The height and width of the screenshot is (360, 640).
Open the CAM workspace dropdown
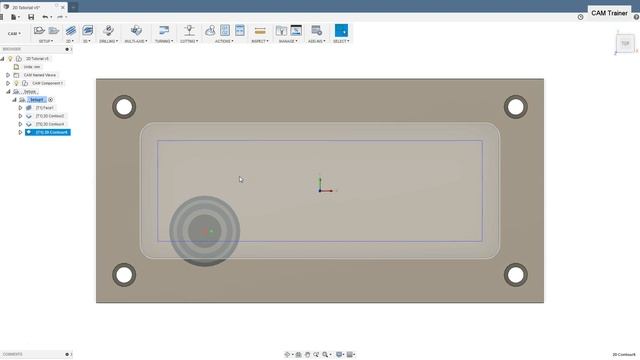(x=14, y=33)
